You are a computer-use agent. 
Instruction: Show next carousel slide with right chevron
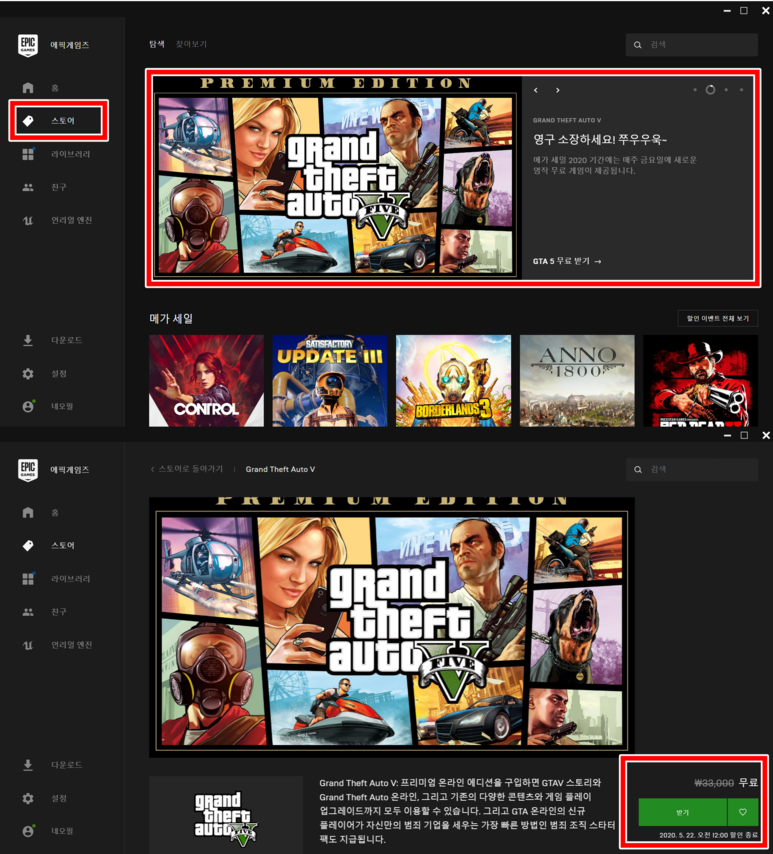point(557,90)
